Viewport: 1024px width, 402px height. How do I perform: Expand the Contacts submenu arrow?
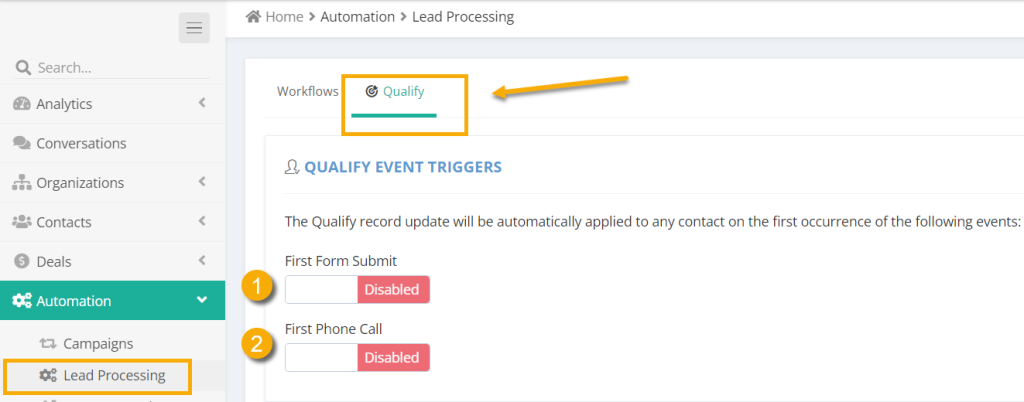[202, 221]
